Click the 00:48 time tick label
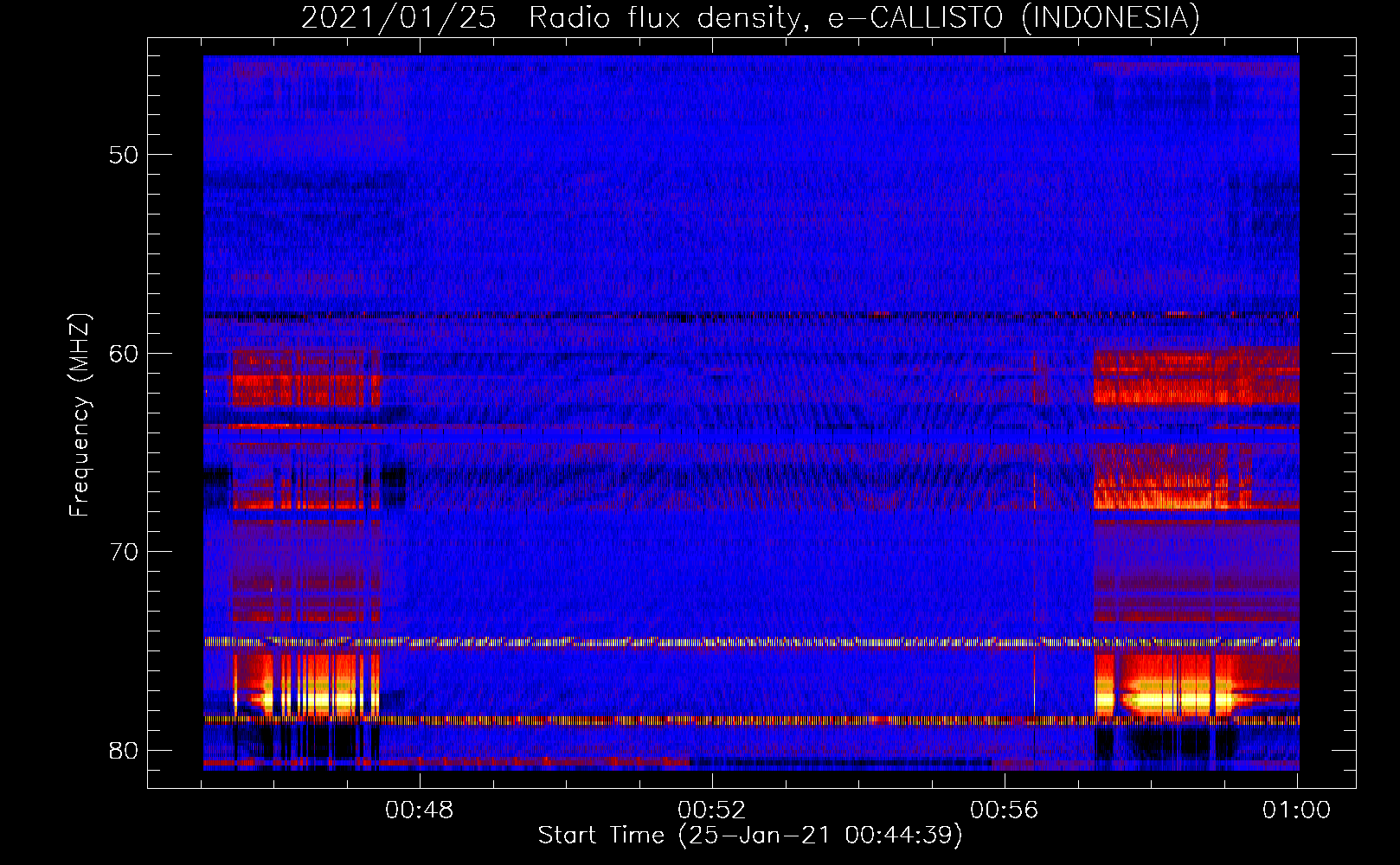1400x865 pixels. click(x=420, y=811)
